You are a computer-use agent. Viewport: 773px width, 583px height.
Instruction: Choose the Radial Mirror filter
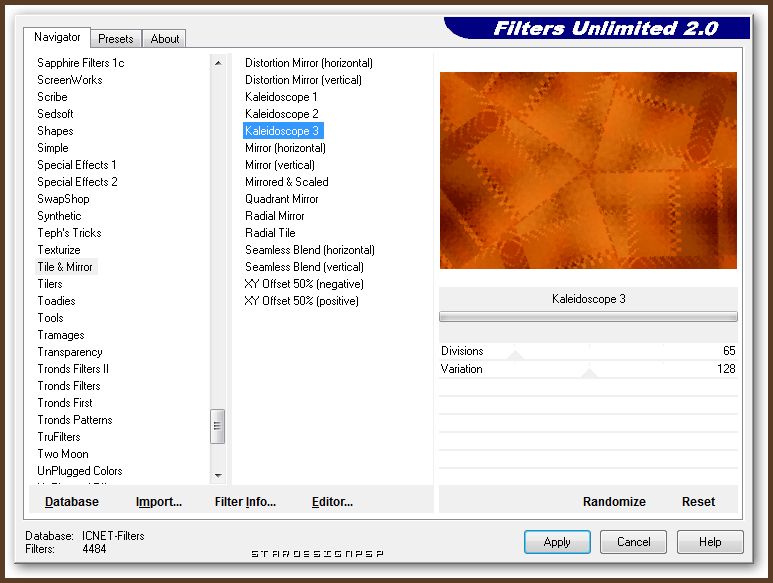(x=275, y=216)
